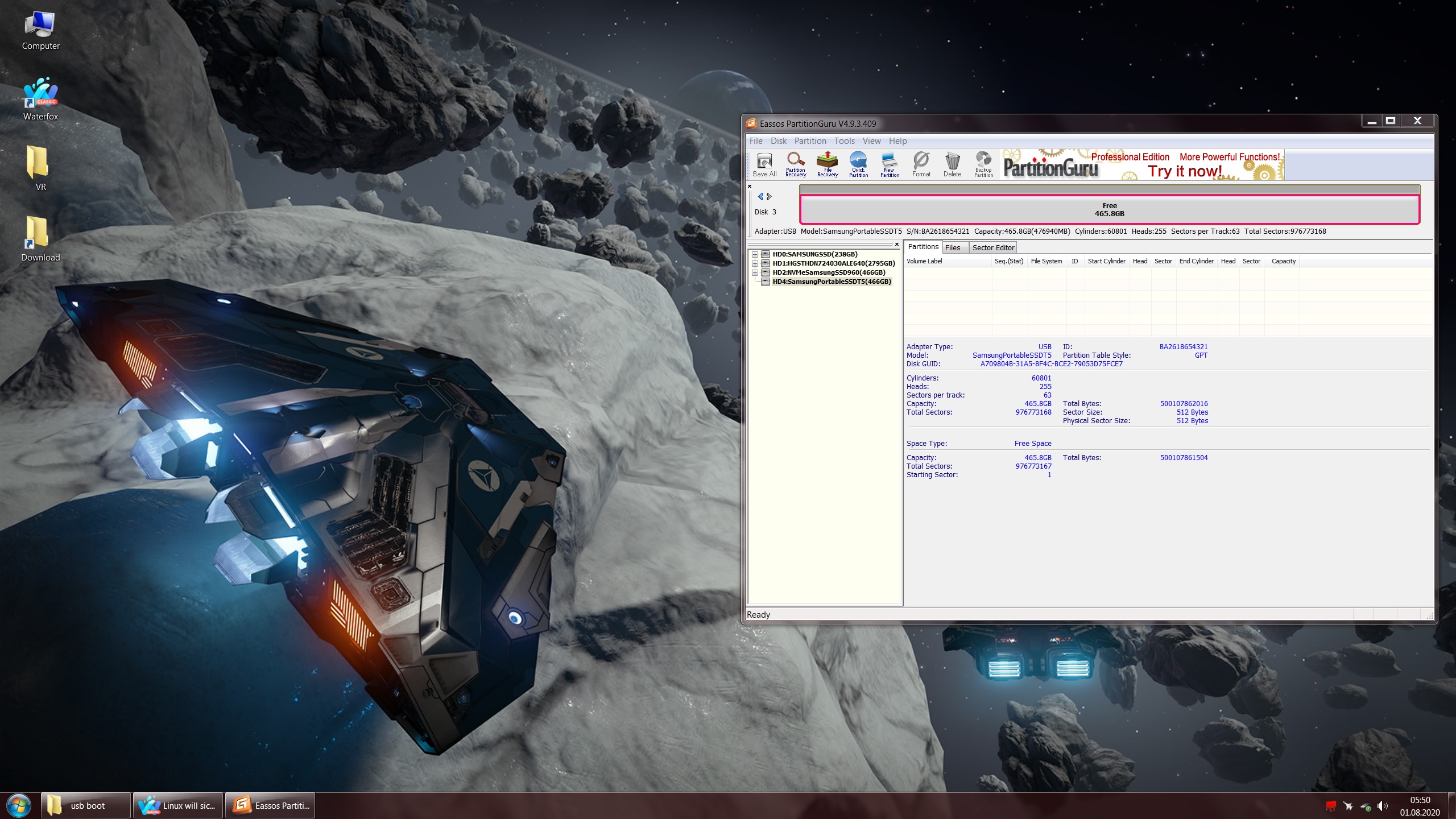This screenshot has width=1456, height=819.
Task: Click the Backup Partition icon
Action: pyautogui.click(x=983, y=164)
